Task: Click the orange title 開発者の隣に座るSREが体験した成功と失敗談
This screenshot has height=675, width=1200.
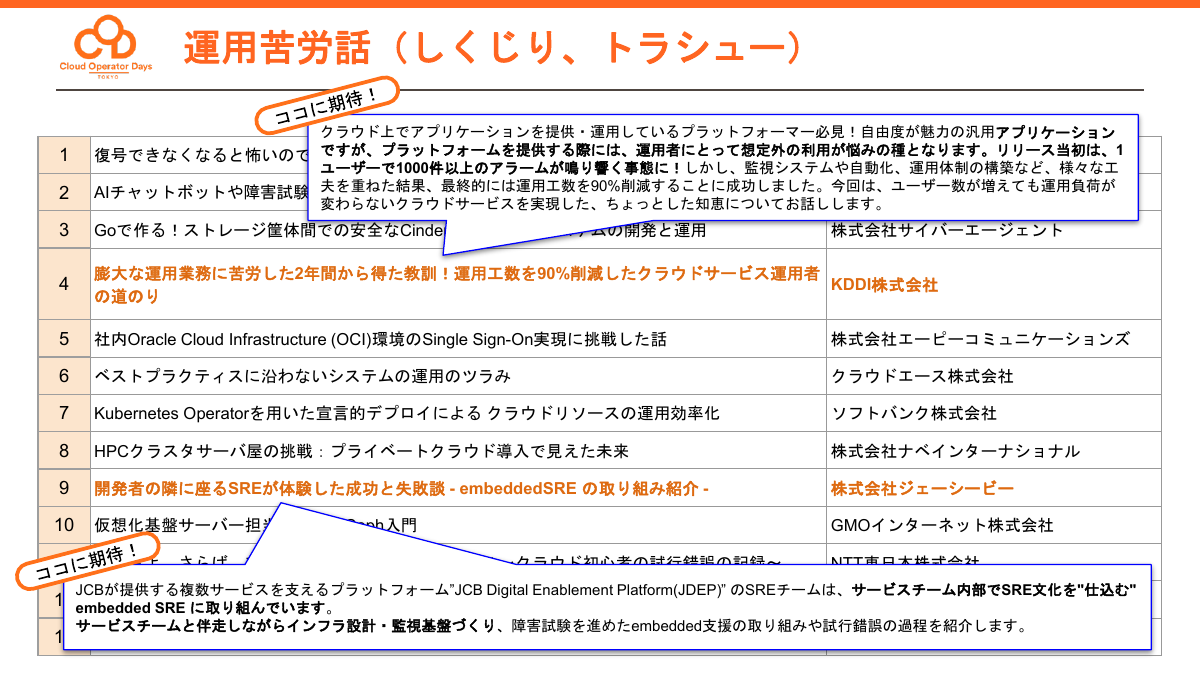Action: coord(402,488)
